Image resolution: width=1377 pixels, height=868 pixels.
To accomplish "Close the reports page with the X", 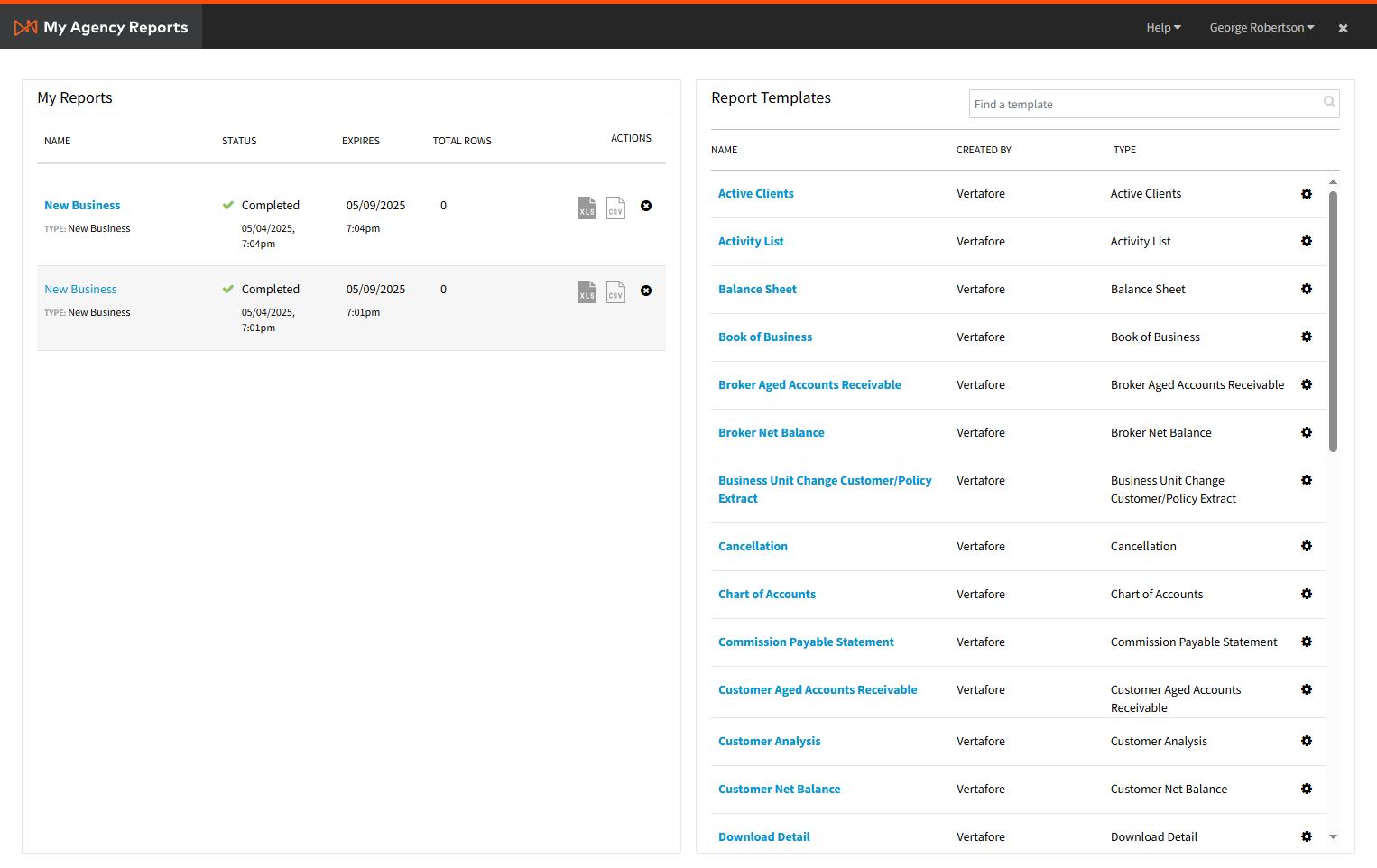I will point(1343,28).
